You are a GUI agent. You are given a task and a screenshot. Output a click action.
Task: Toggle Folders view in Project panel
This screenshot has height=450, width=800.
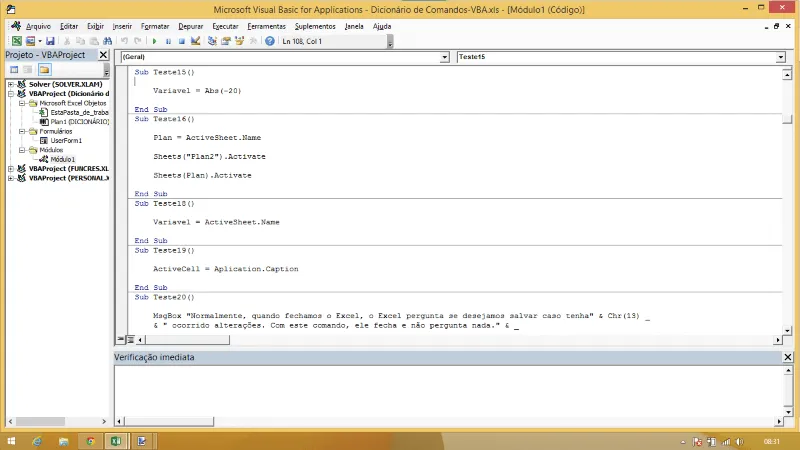coord(44,69)
